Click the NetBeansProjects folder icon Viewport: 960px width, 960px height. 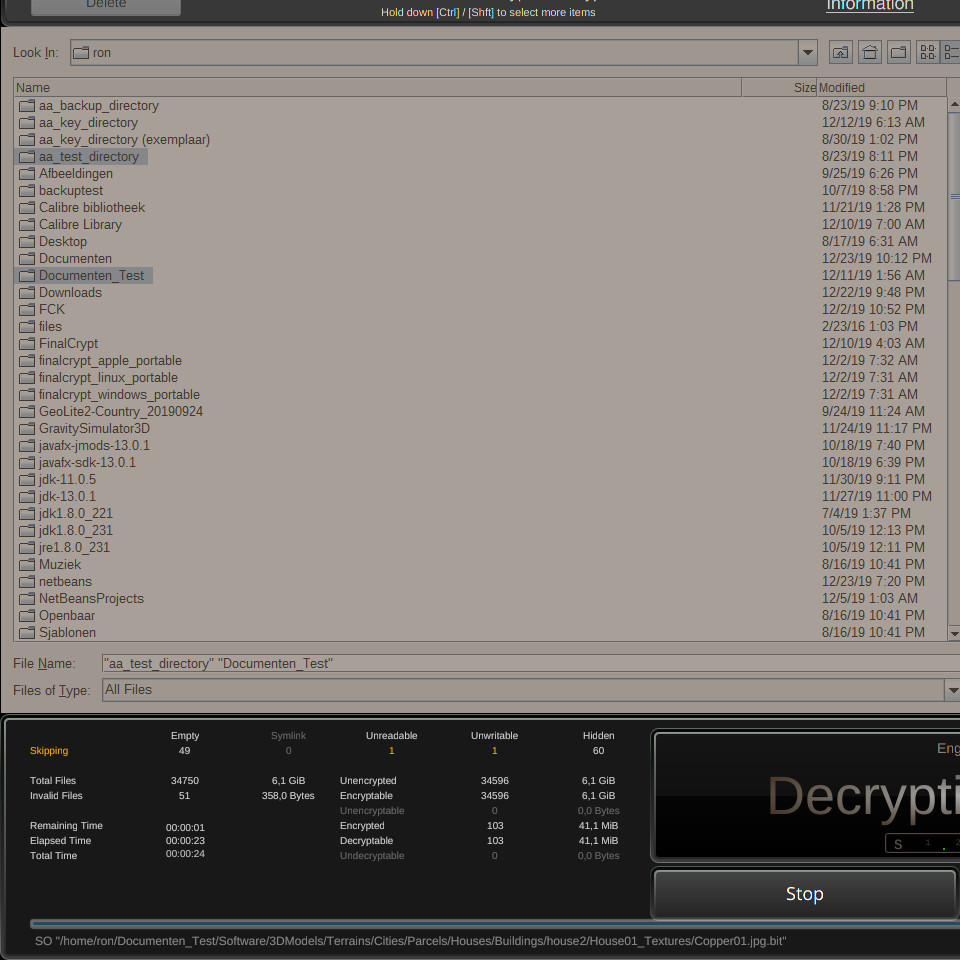(27, 599)
